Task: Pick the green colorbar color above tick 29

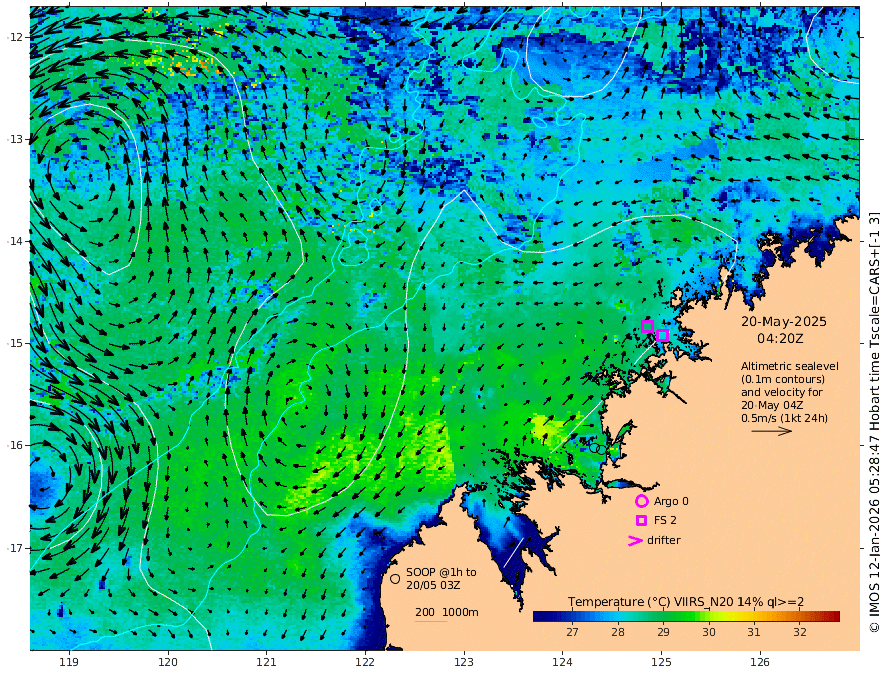Action: pos(663,617)
